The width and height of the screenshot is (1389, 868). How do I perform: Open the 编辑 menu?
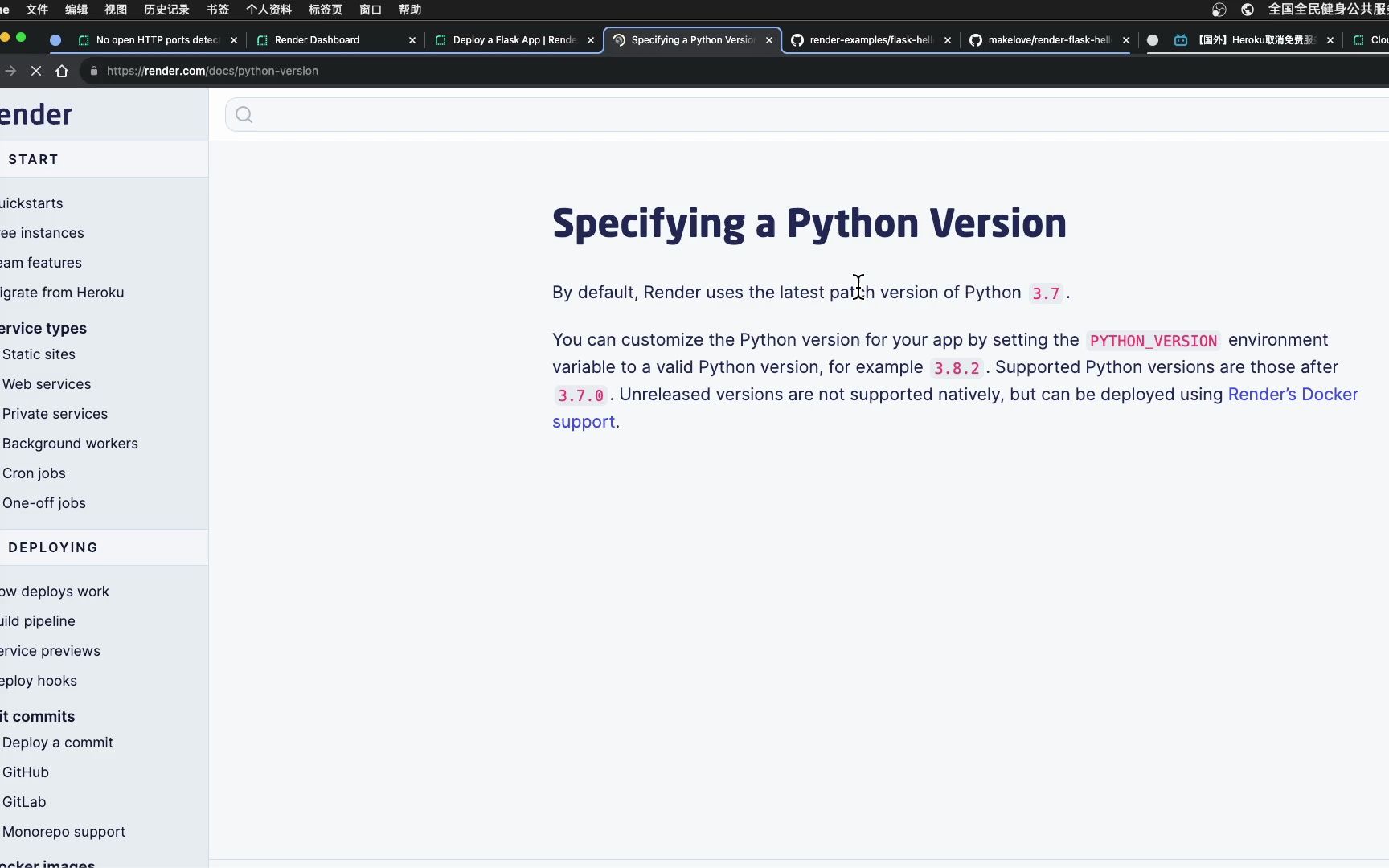76,10
